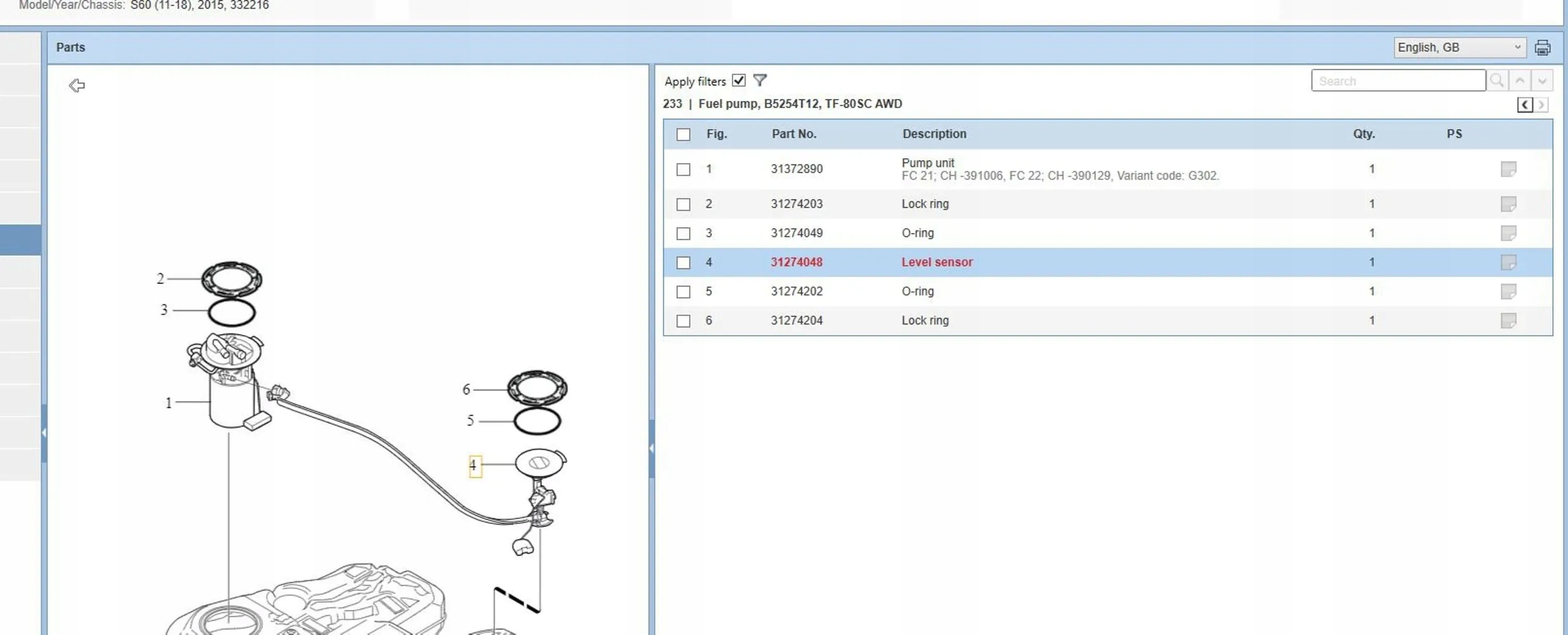Tick checkbox for Lock ring 31274204
The width and height of the screenshot is (1568, 635).
coord(684,321)
